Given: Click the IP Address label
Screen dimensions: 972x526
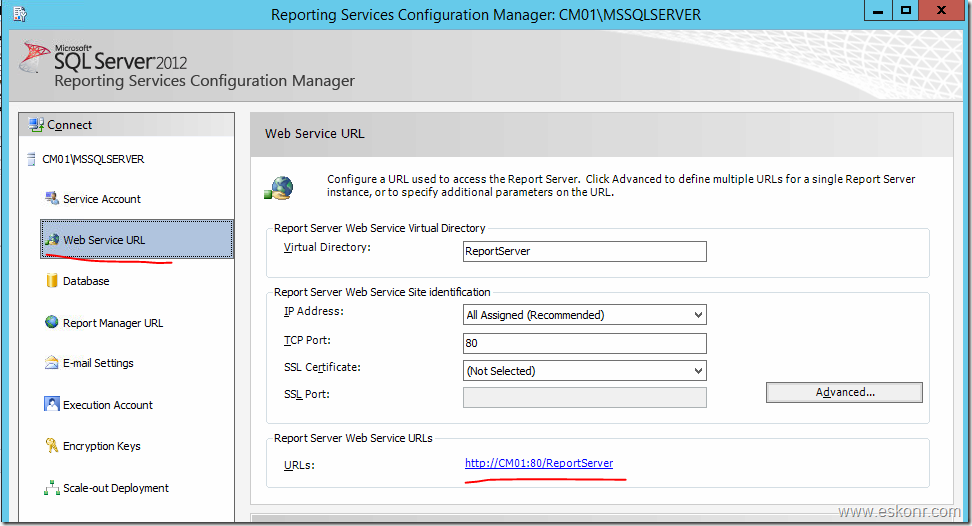Looking at the screenshot, I should 314,311.
